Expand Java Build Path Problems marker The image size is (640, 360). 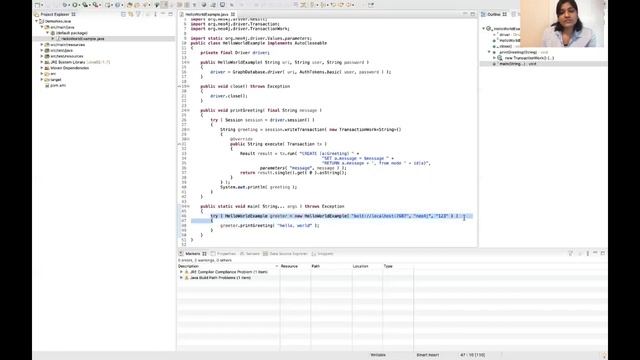pos(181,278)
